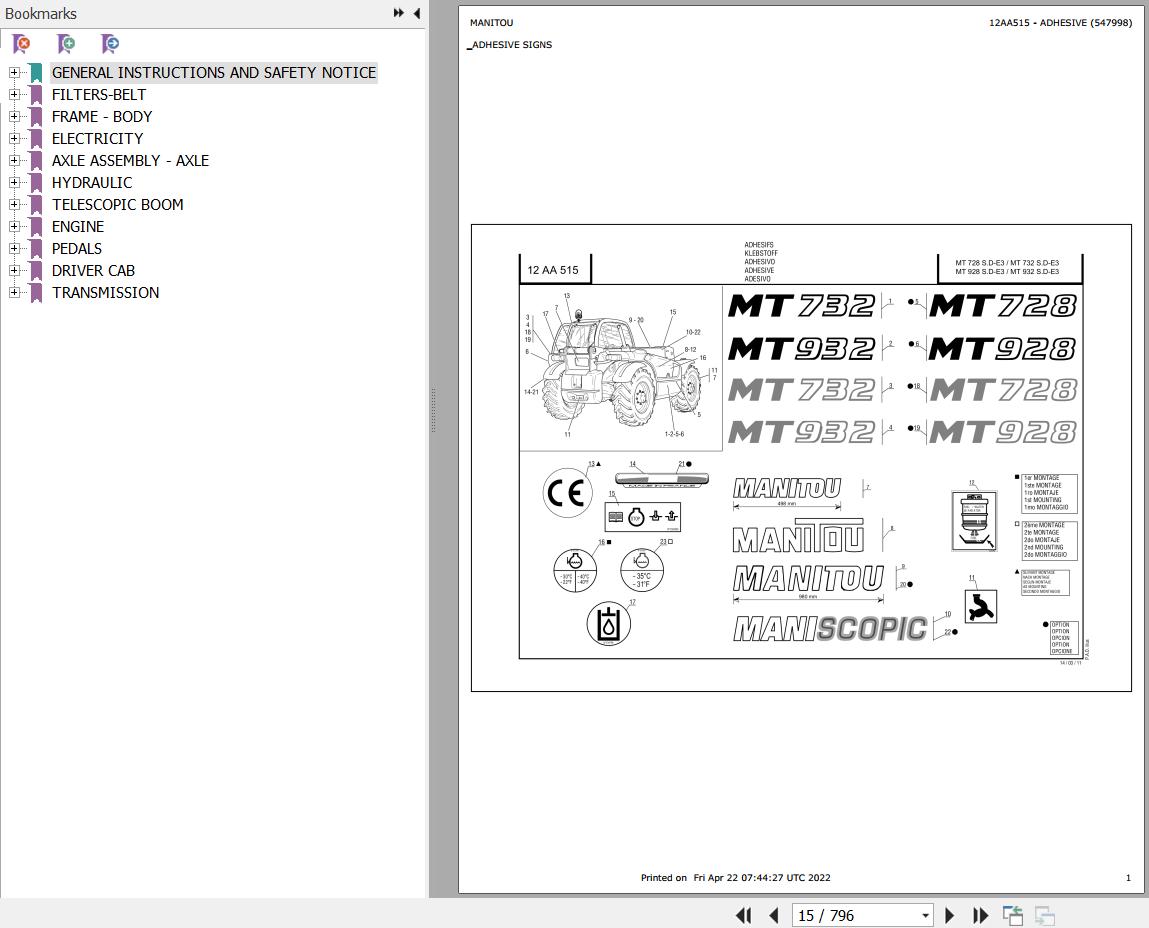Click the '12 AA 515' label in the diagram
The height and width of the screenshot is (928, 1149).
click(x=553, y=270)
